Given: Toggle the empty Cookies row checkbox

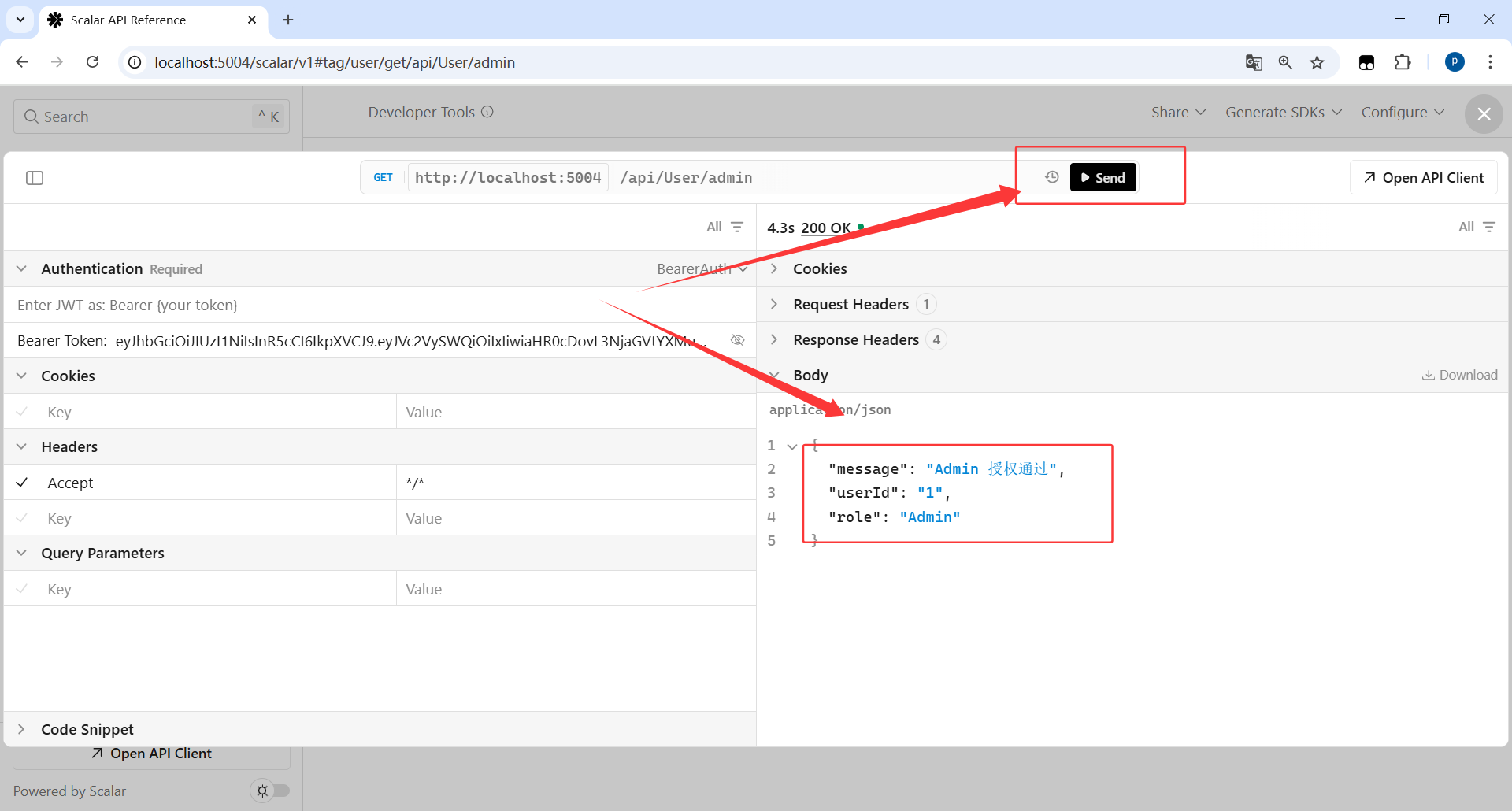Looking at the screenshot, I should coord(21,411).
